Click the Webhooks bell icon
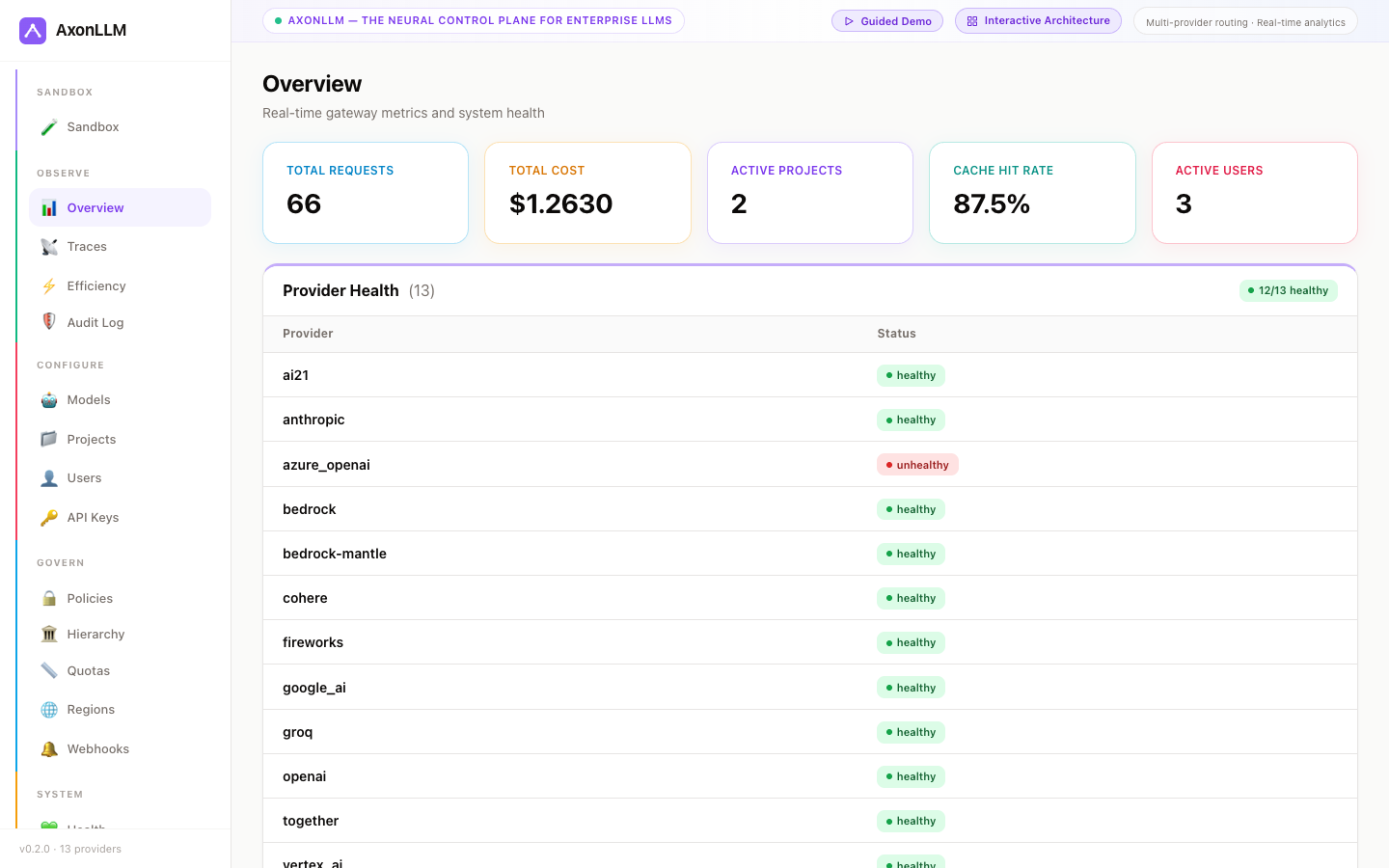 (x=49, y=749)
